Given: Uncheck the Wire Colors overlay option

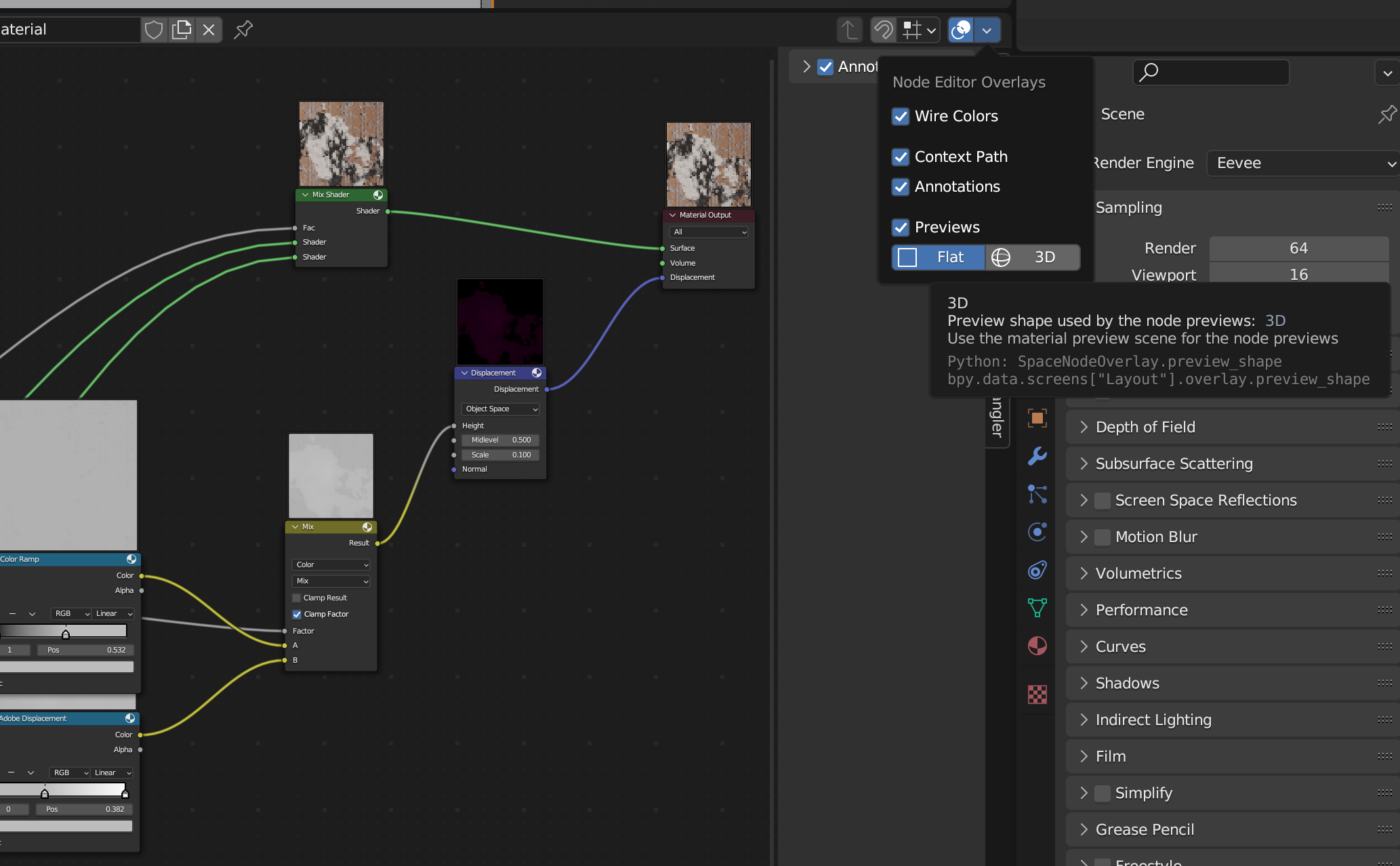Looking at the screenshot, I should click(x=901, y=117).
